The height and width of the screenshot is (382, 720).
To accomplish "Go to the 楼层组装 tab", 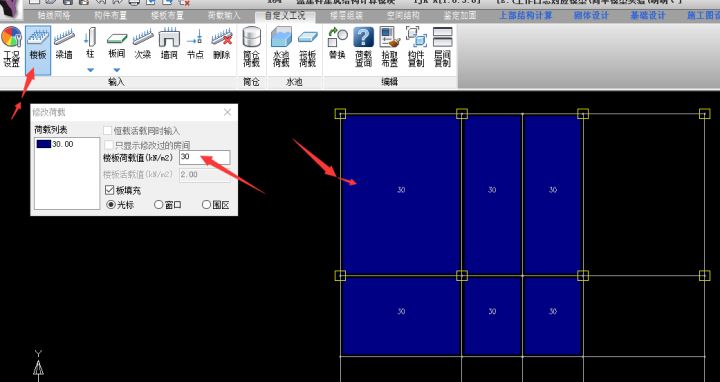I will click(x=346, y=16).
